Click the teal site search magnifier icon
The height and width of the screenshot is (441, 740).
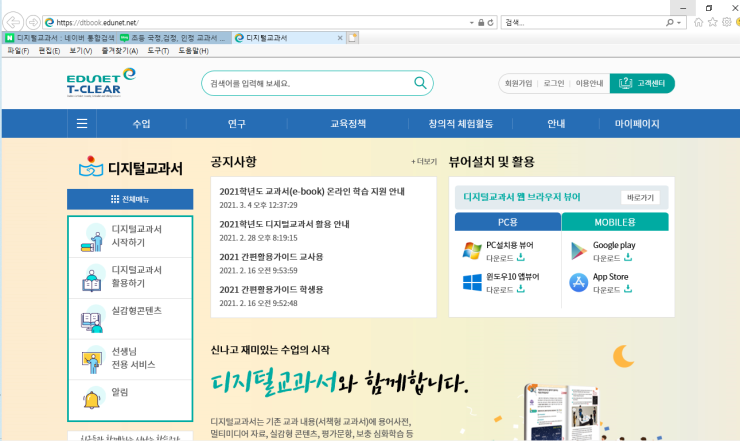click(420, 83)
